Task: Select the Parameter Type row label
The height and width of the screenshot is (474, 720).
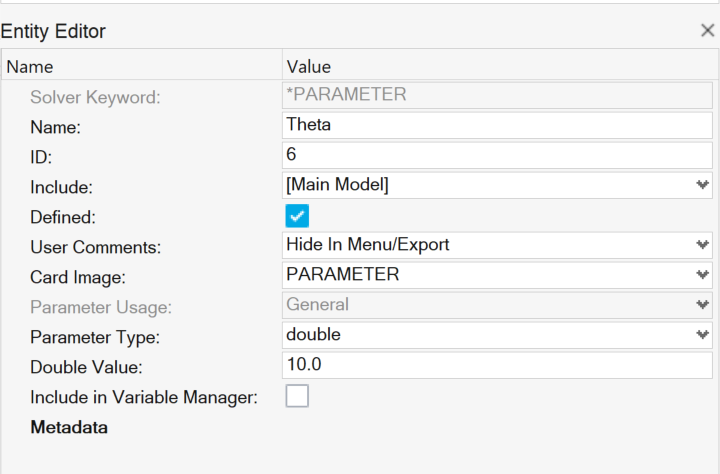Action: coord(93,336)
